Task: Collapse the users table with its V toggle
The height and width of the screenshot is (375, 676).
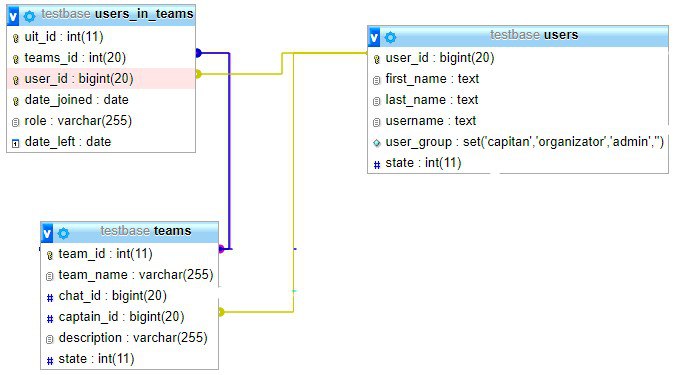Action: (x=374, y=37)
